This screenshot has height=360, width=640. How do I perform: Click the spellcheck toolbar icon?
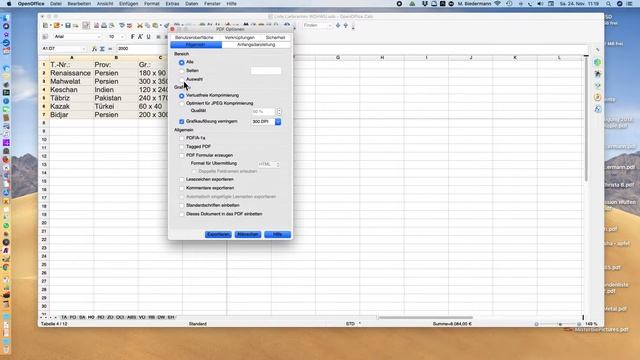click(122, 25)
